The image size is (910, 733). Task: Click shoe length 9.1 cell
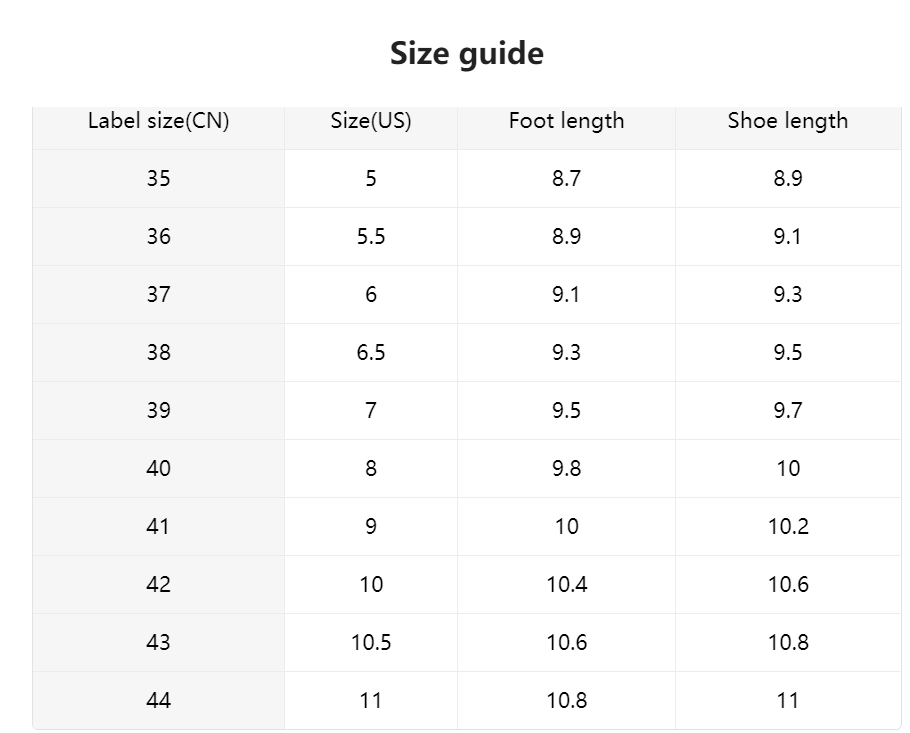click(788, 237)
